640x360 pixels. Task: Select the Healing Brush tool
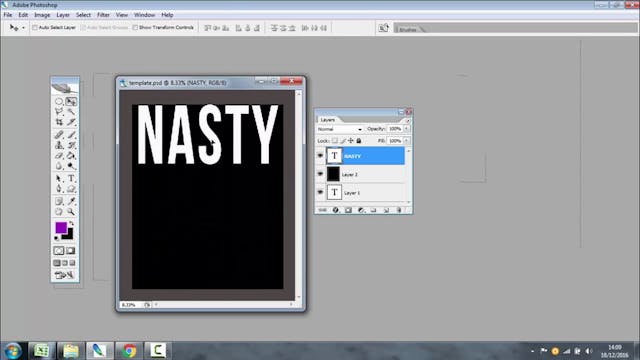pyautogui.click(x=59, y=135)
